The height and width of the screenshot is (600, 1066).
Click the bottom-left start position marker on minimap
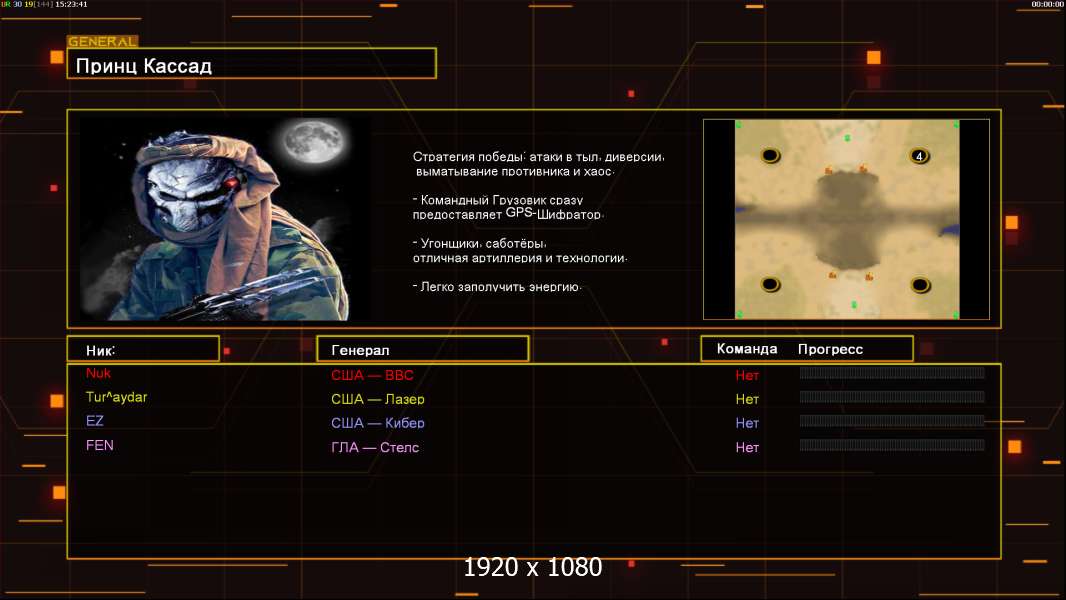[x=770, y=285]
